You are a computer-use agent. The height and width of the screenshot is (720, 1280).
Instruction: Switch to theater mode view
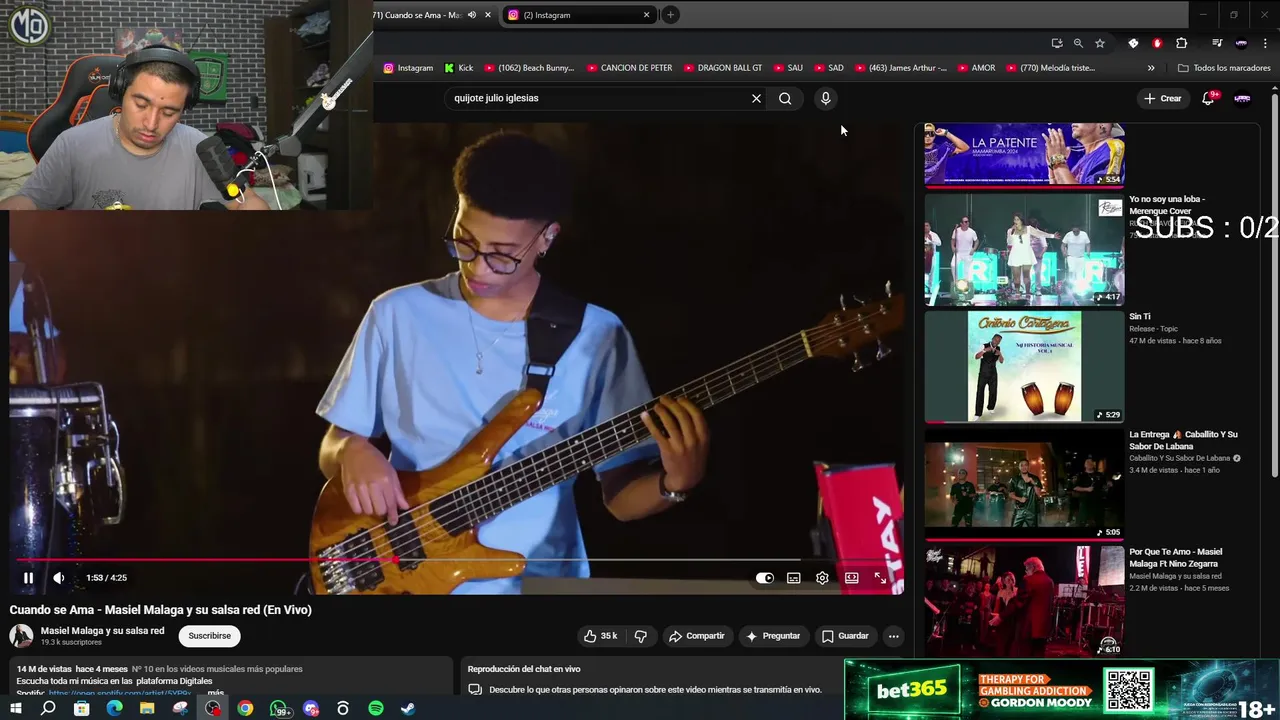click(851, 578)
